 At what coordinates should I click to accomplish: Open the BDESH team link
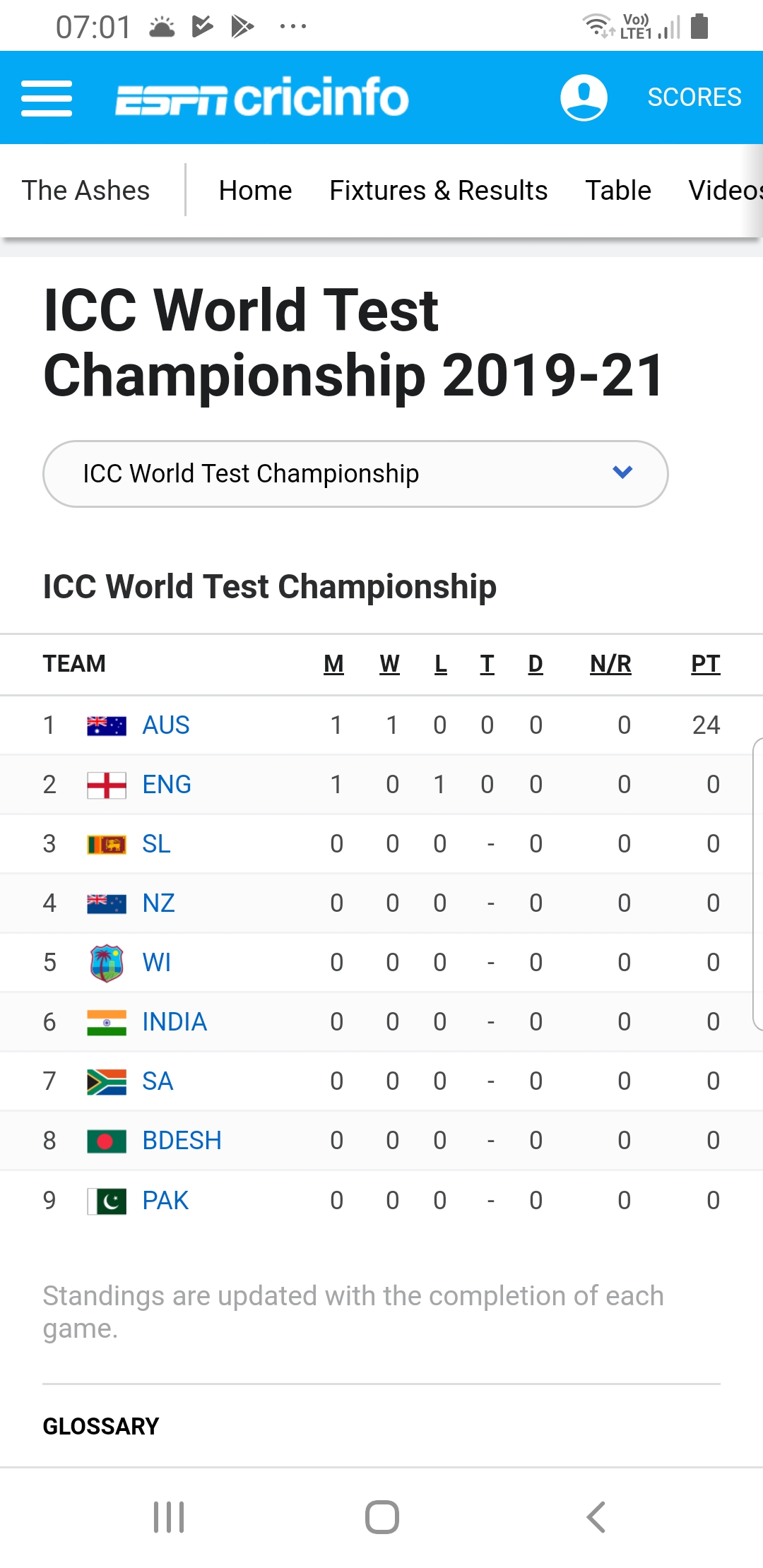click(182, 1141)
